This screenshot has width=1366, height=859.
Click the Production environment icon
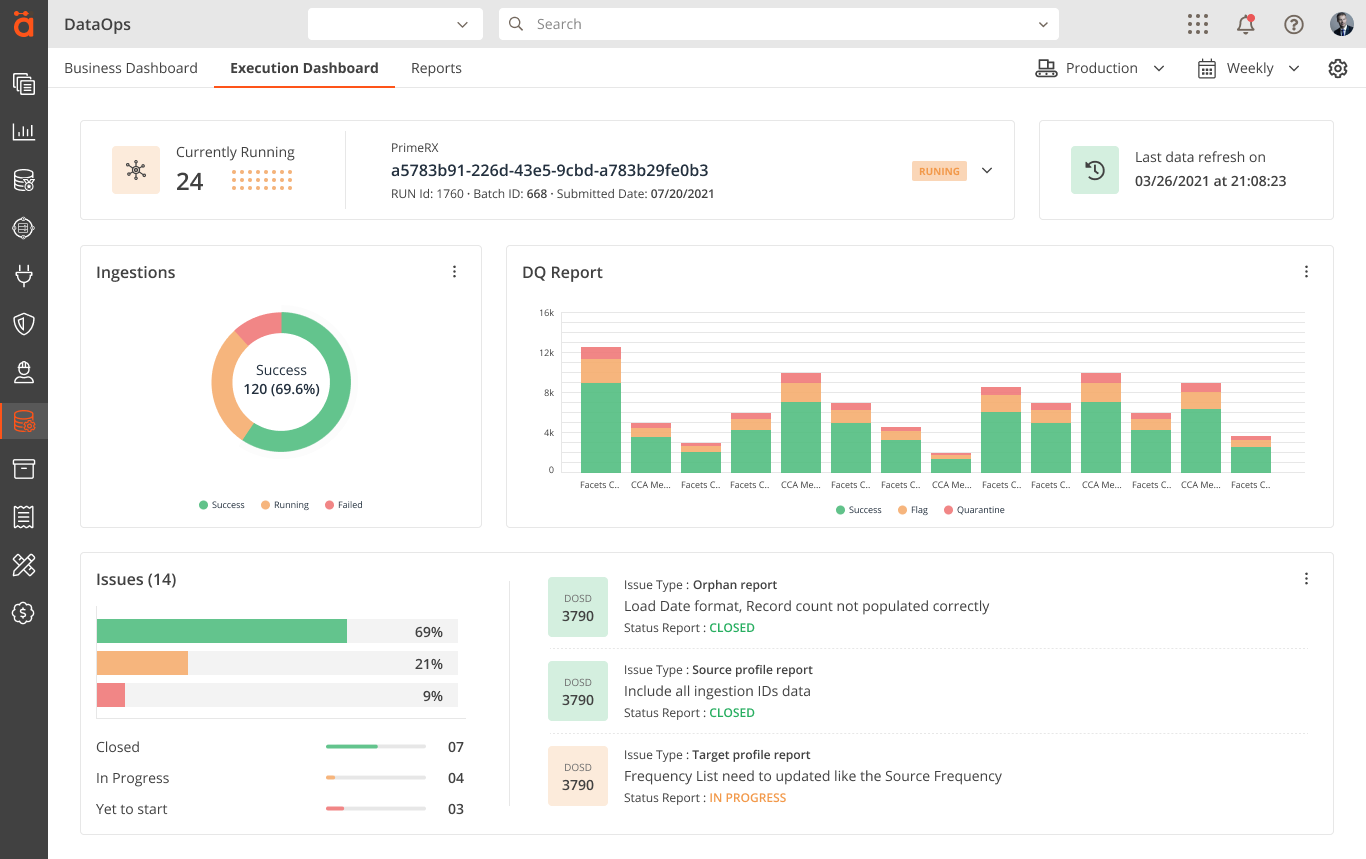pos(1046,68)
